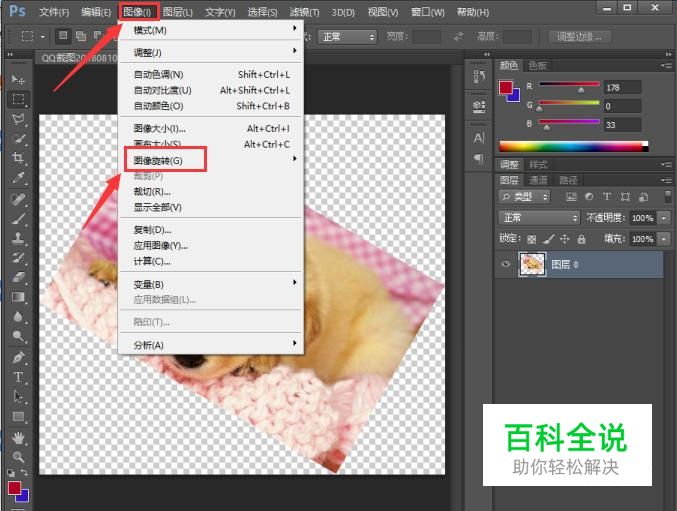Select the History Brush tool
677x511 pixels.
[x=18, y=258]
